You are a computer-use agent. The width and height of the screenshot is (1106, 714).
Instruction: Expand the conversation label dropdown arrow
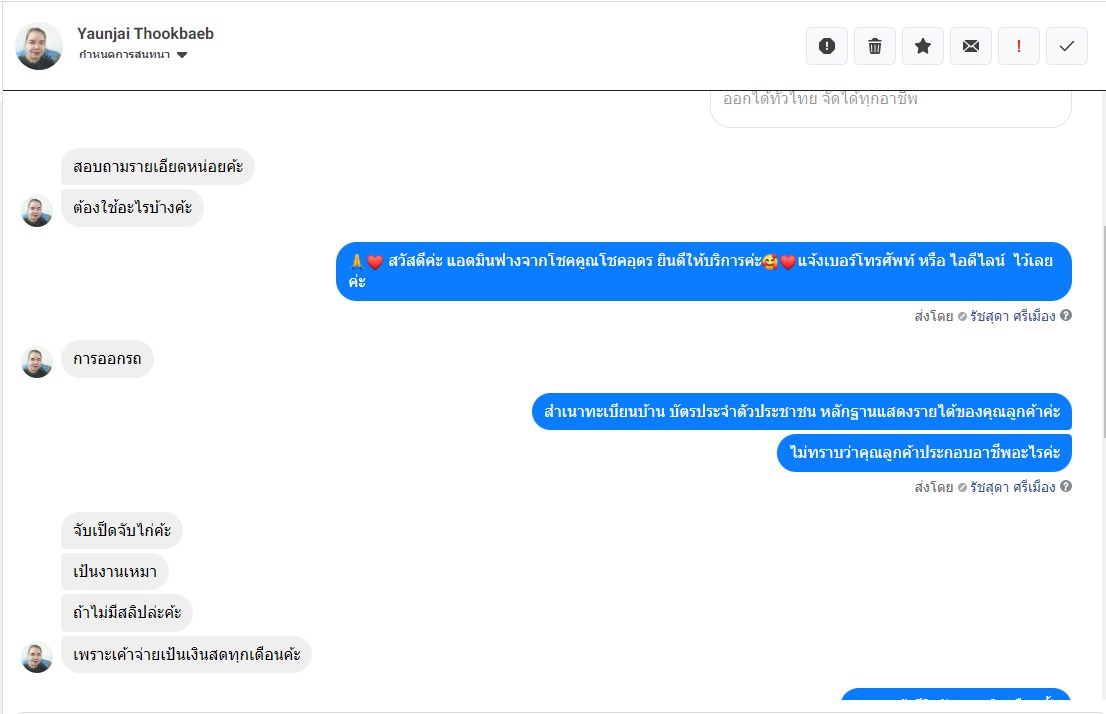pos(182,55)
